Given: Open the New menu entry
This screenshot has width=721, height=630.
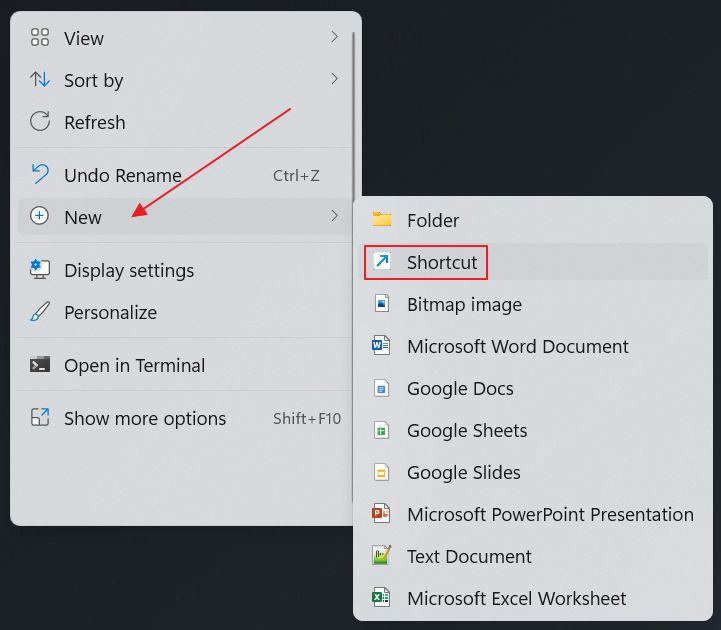Looking at the screenshot, I should (x=184, y=217).
